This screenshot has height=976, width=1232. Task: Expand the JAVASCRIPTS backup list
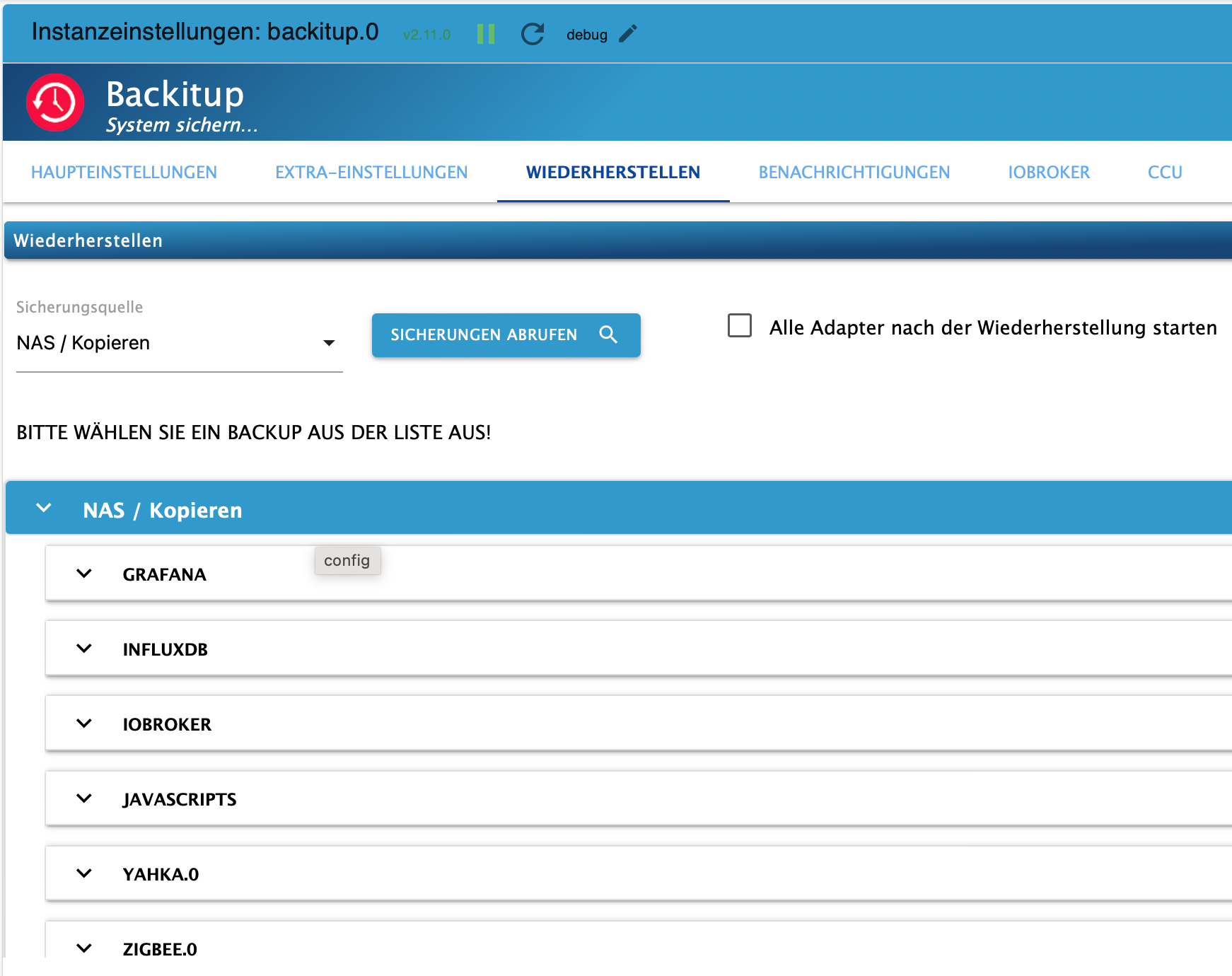pos(84,798)
